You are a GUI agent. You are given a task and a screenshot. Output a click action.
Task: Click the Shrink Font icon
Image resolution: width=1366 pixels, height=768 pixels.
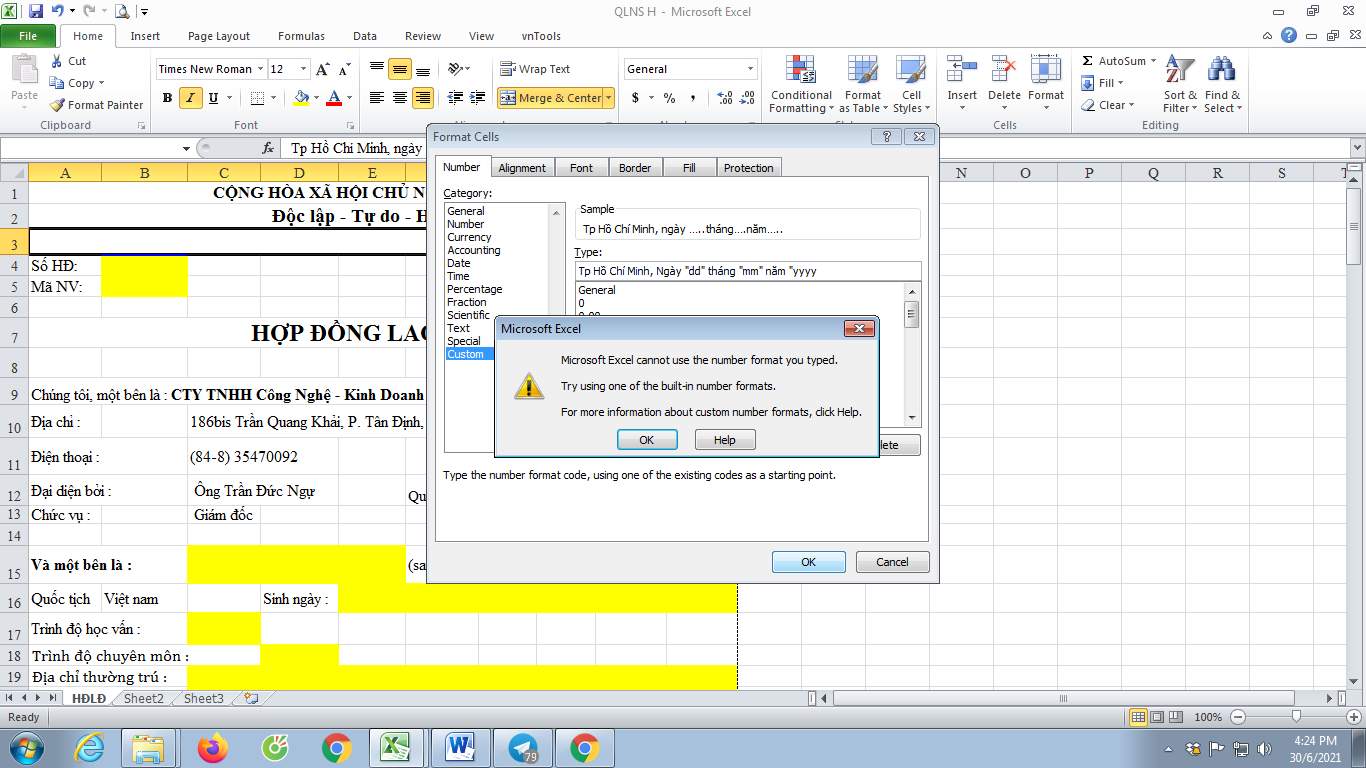(x=345, y=69)
